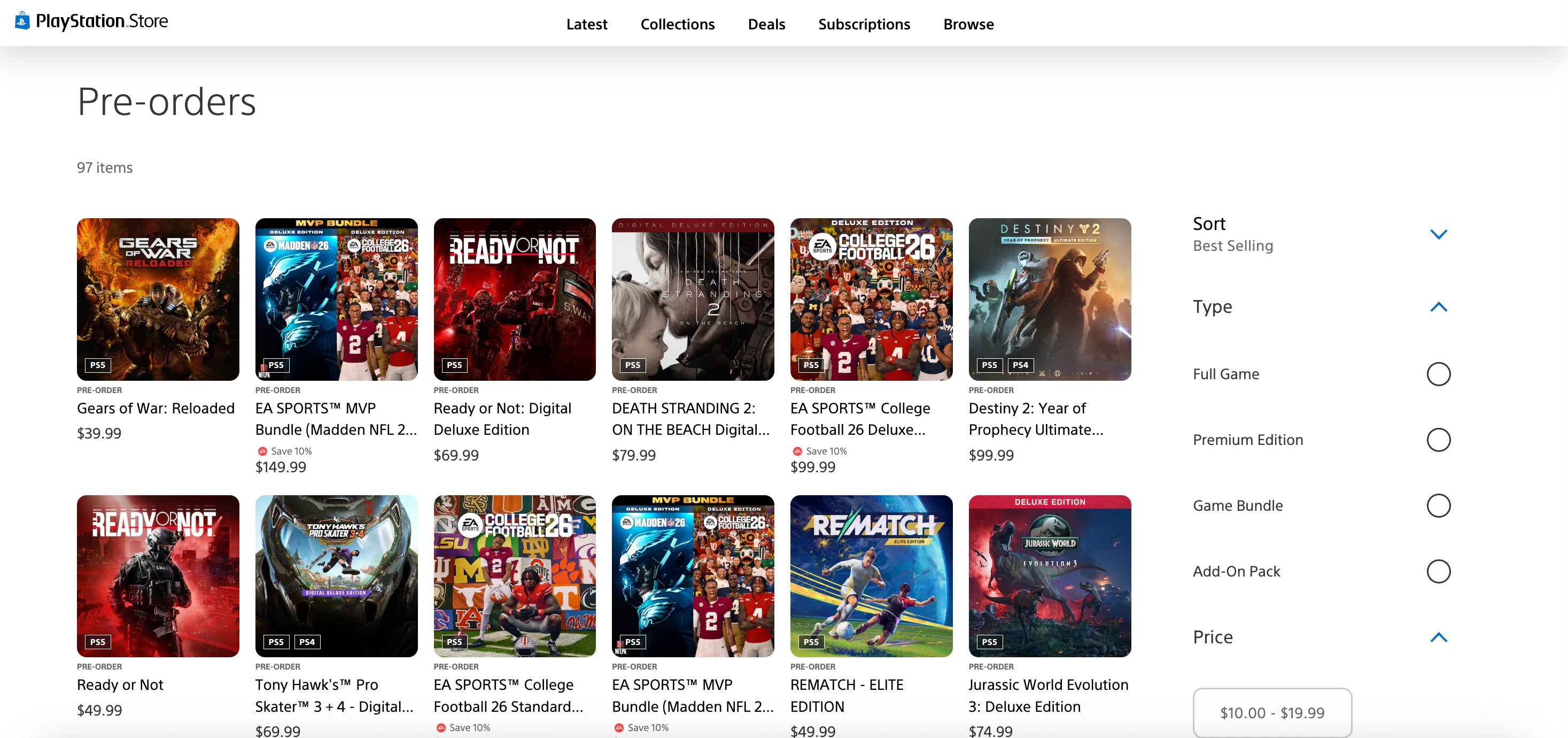The height and width of the screenshot is (738, 1568).
Task: Click PS5 badge on Gears of War cover
Action: (x=97, y=365)
